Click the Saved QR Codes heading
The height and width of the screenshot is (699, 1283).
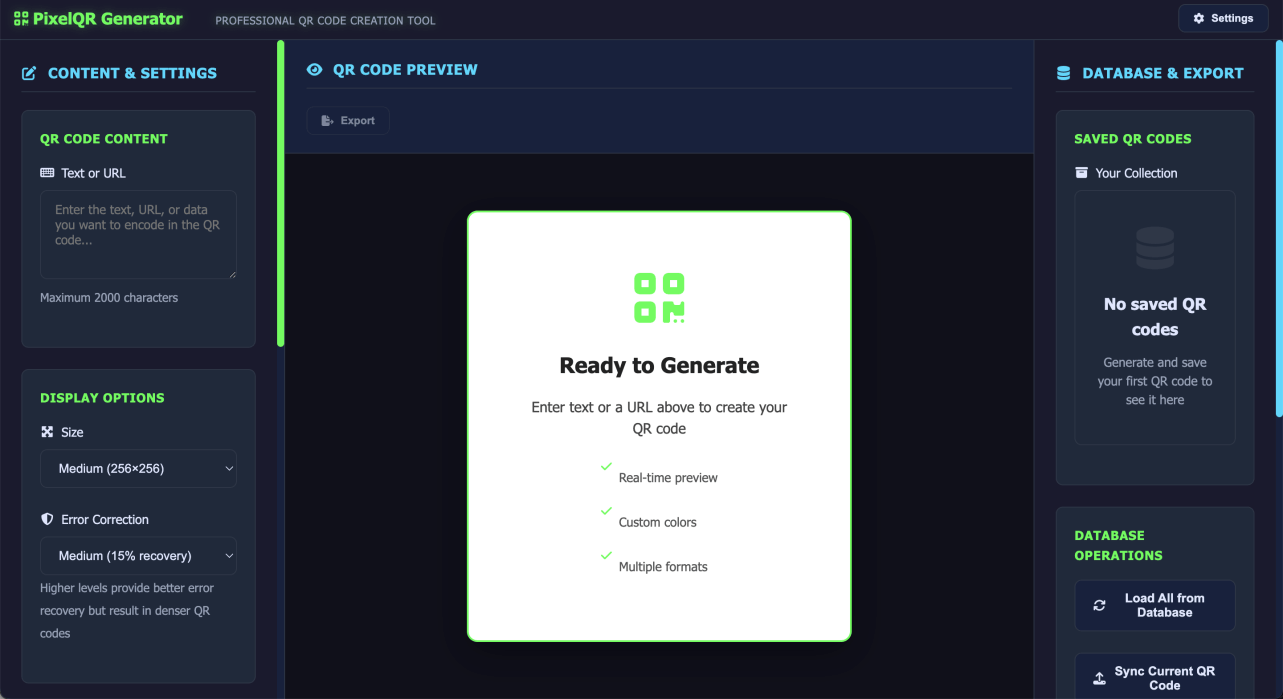[x=1133, y=139]
